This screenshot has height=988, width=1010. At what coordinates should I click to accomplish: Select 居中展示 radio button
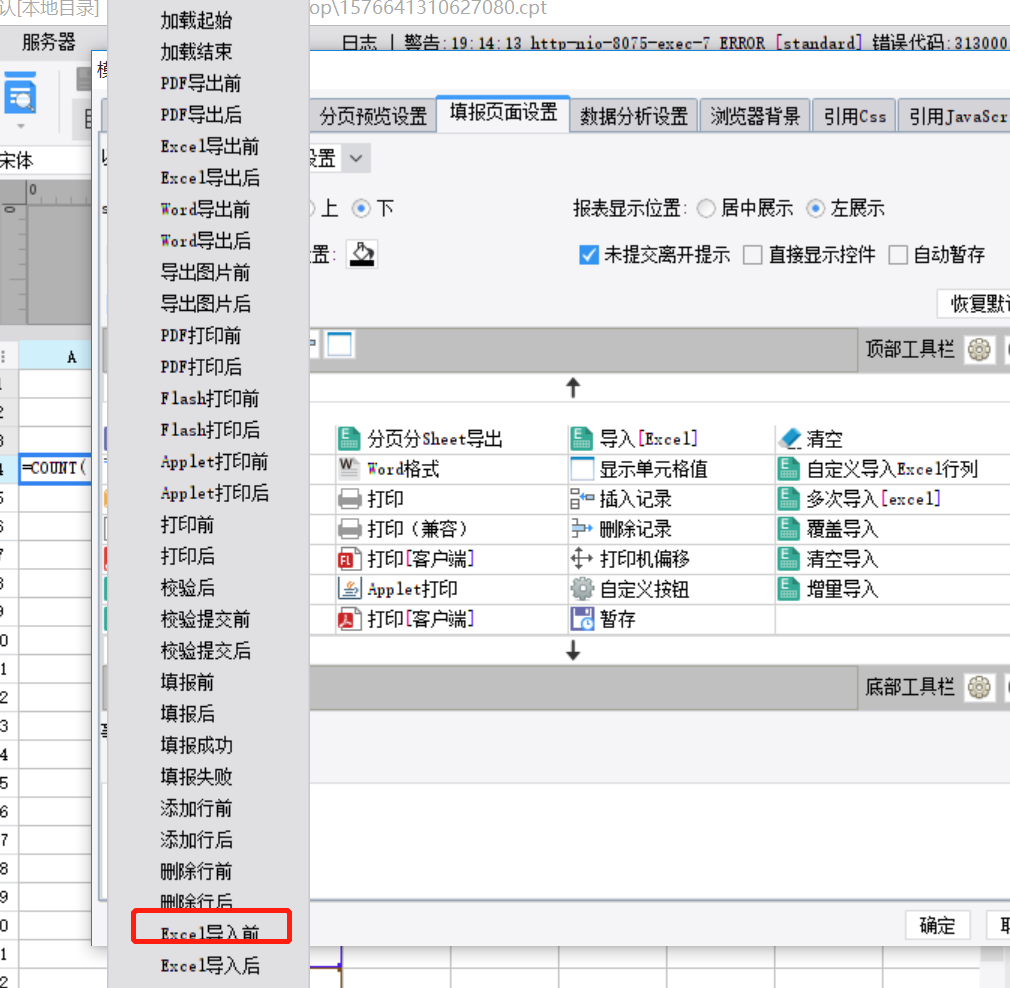tap(707, 209)
